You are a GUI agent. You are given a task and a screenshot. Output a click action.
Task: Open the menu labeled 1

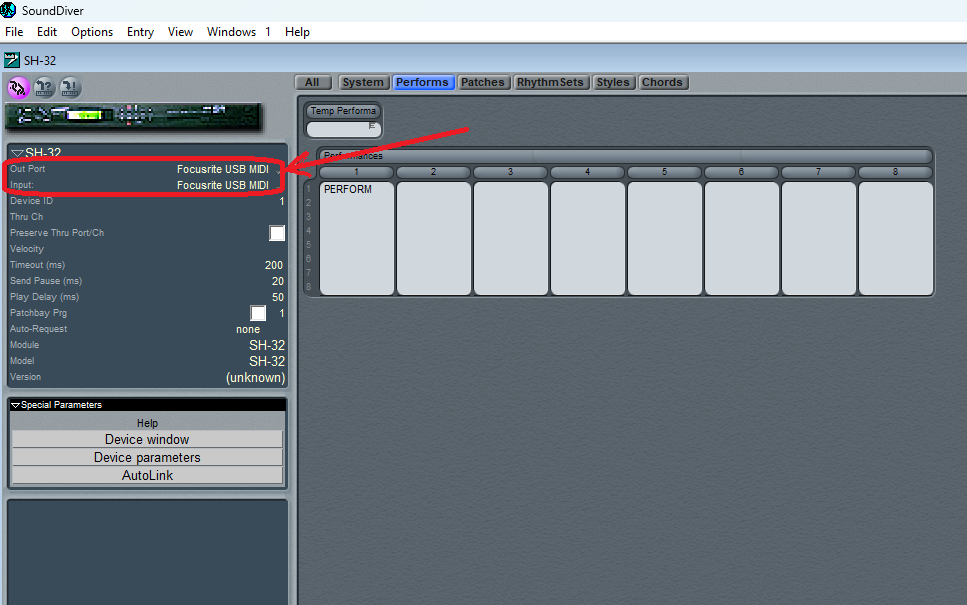[x=268, y=32]
